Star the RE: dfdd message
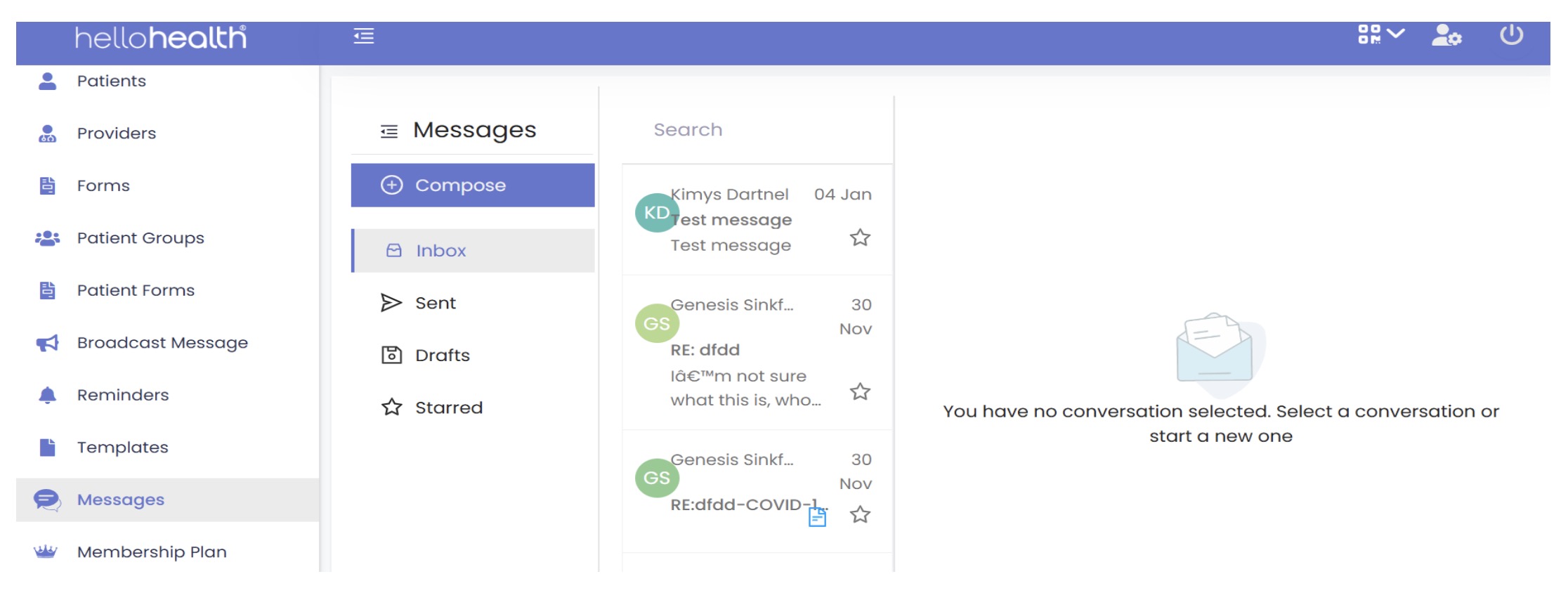Image resolution: width=1568 pixels, height=593 pixels. pyautogui.click(x=860, y=391)
